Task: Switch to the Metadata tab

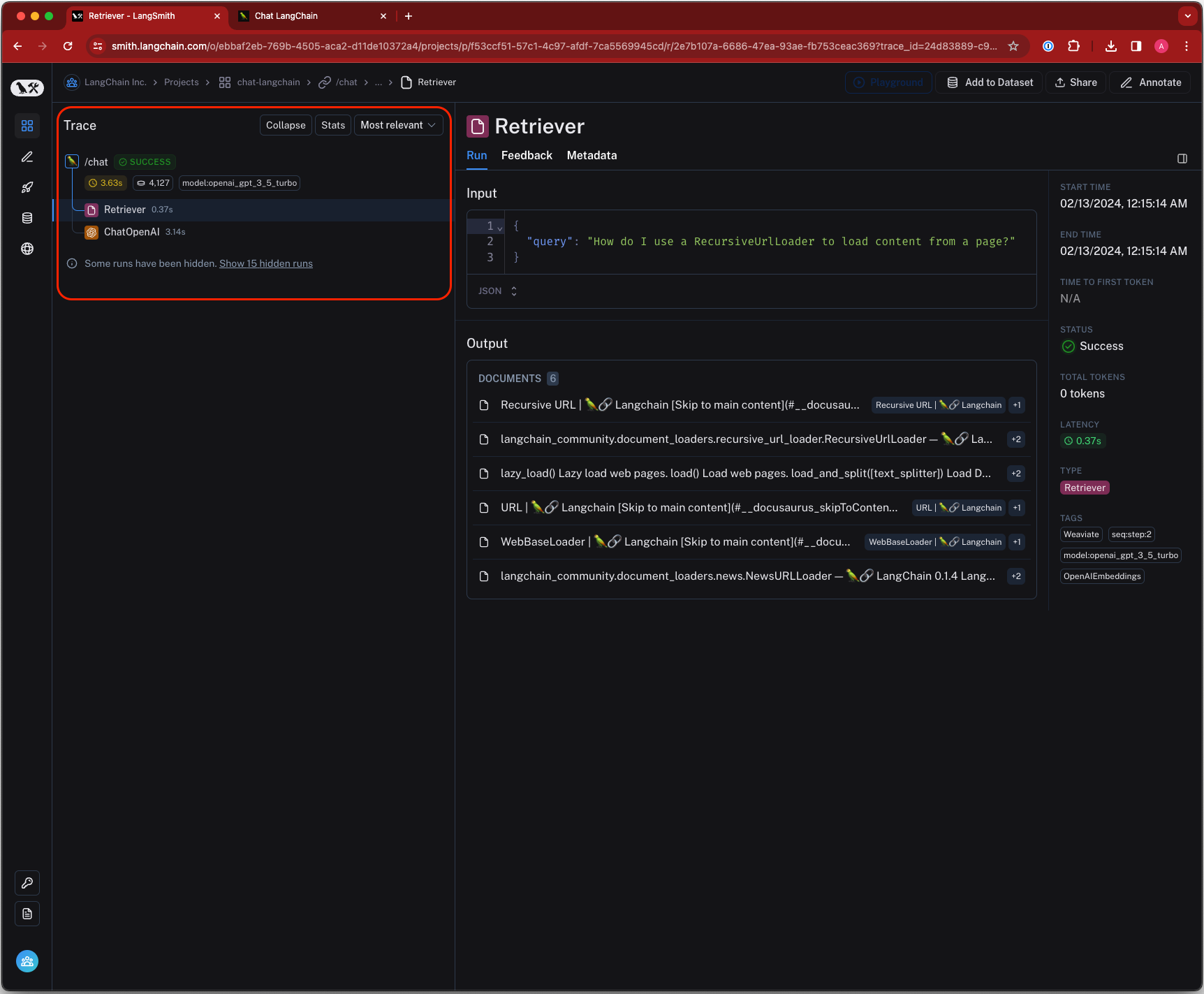Action: point(592,155)
